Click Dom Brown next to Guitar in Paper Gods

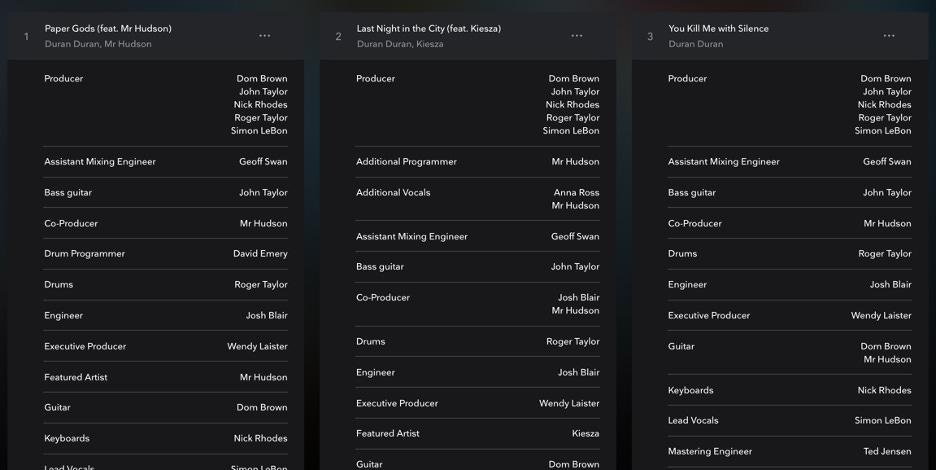point(261,407)
